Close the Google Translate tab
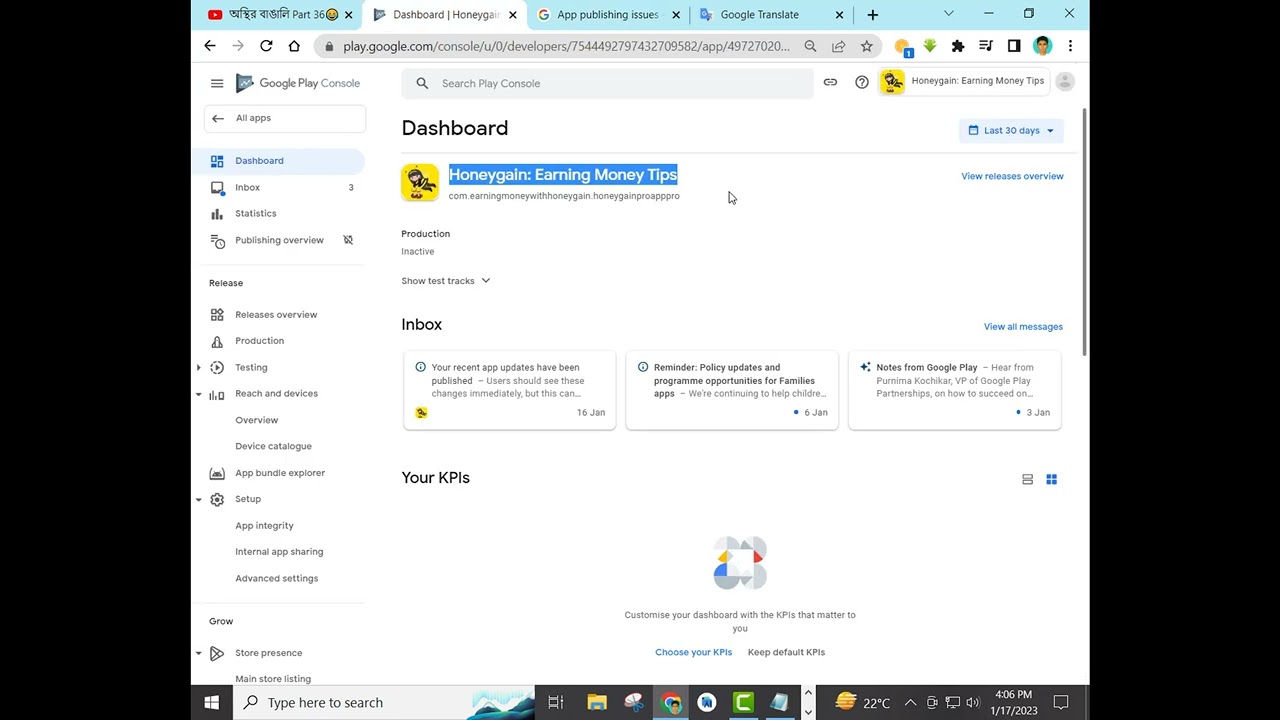 pyautogui.click(x=839, y=15)
